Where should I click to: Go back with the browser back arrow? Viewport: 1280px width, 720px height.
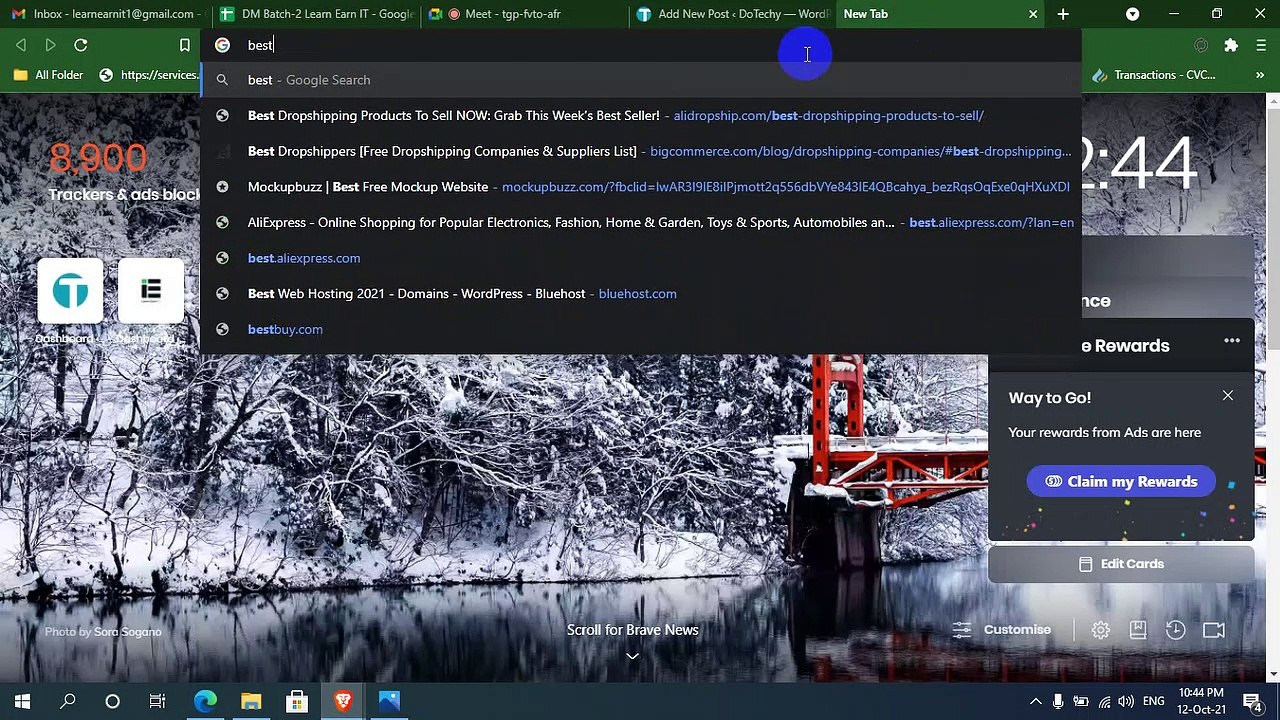pyautogui.click(x=21, y=45)
